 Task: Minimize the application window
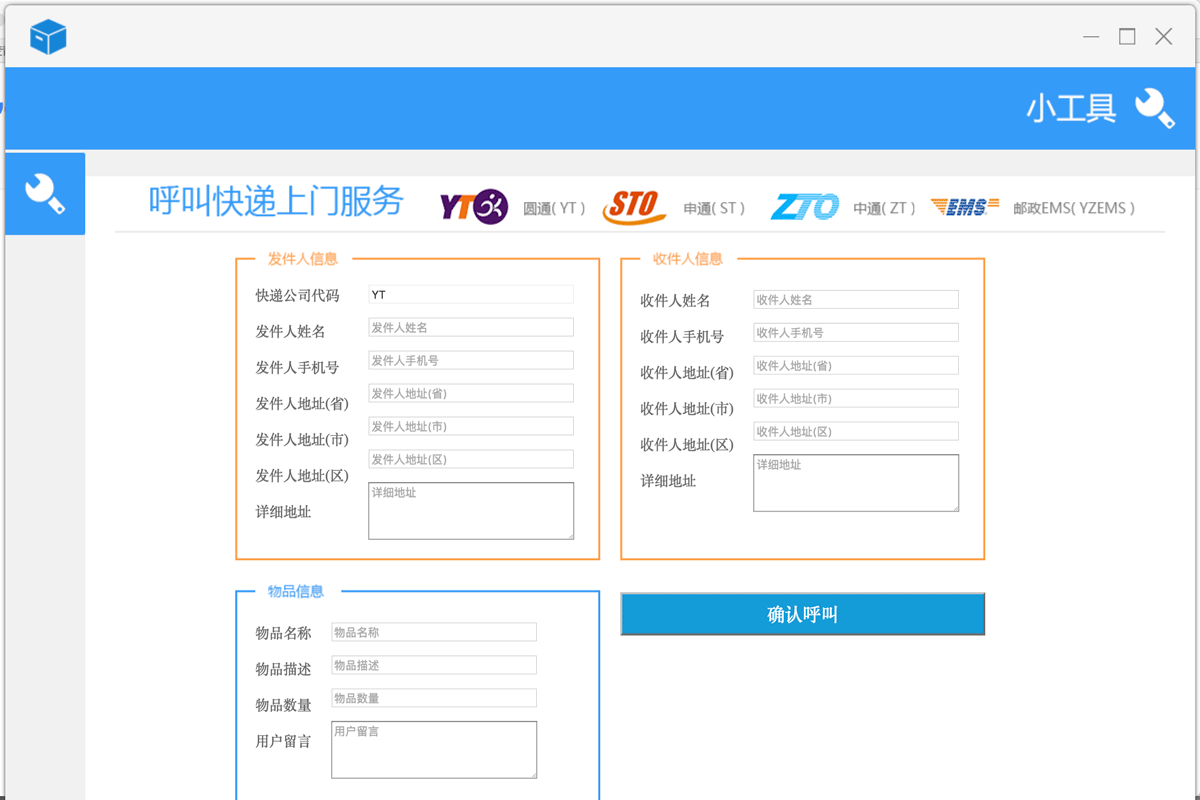[1091, 37]
